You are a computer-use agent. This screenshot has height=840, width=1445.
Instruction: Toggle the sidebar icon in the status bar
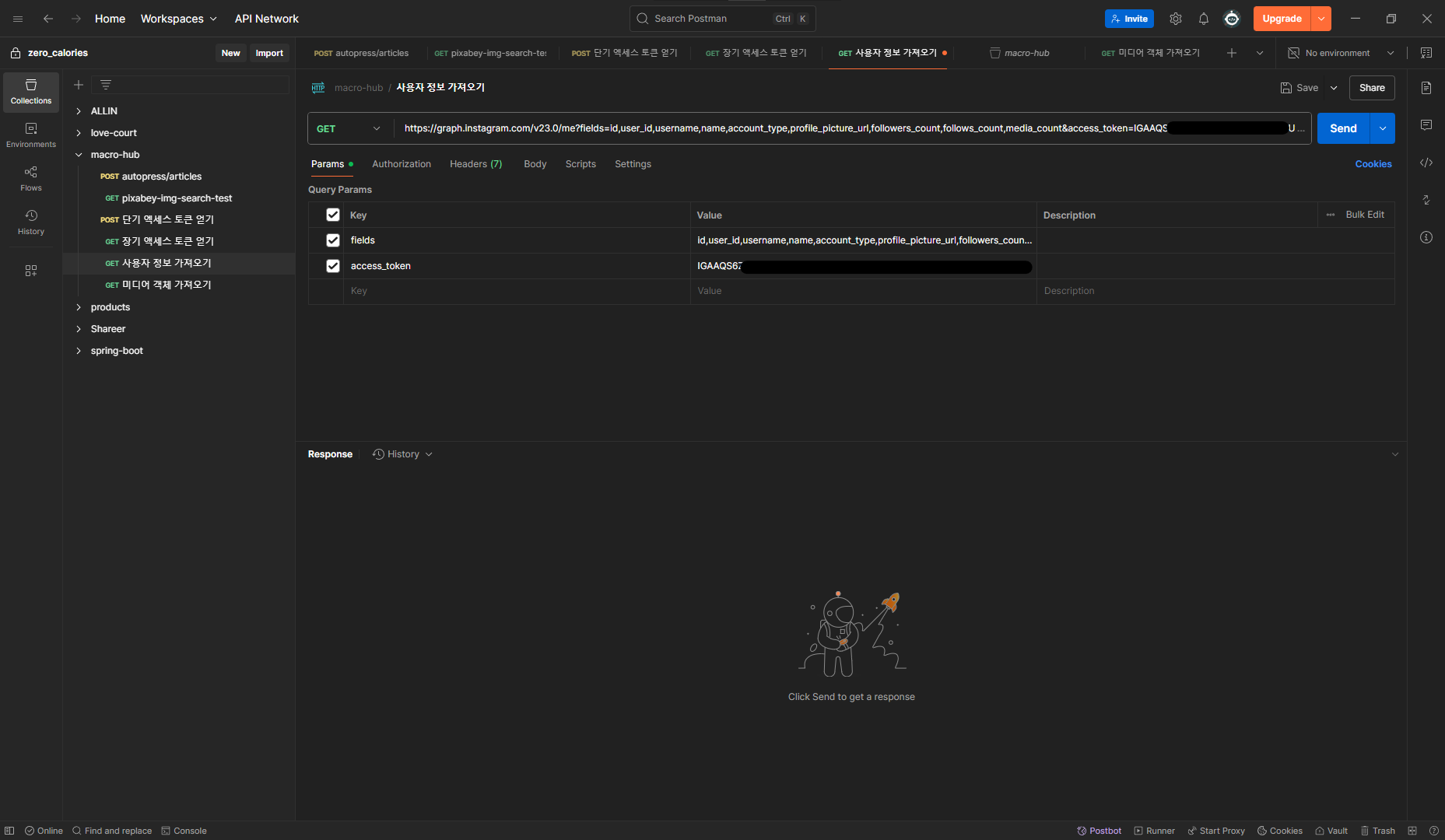[9, 831]
